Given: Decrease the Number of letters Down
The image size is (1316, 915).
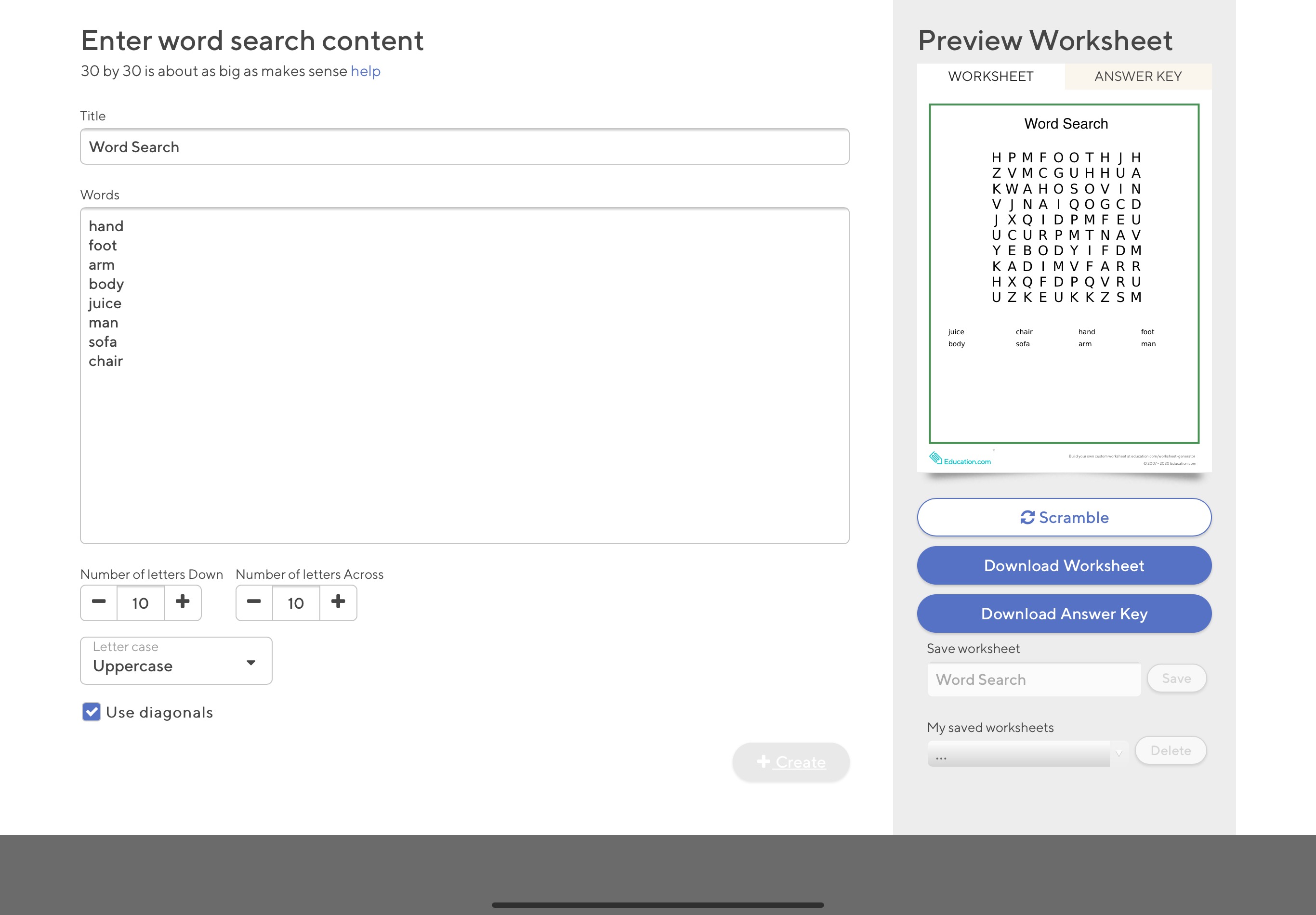Looking at the screenshot, I should (99, 602).
